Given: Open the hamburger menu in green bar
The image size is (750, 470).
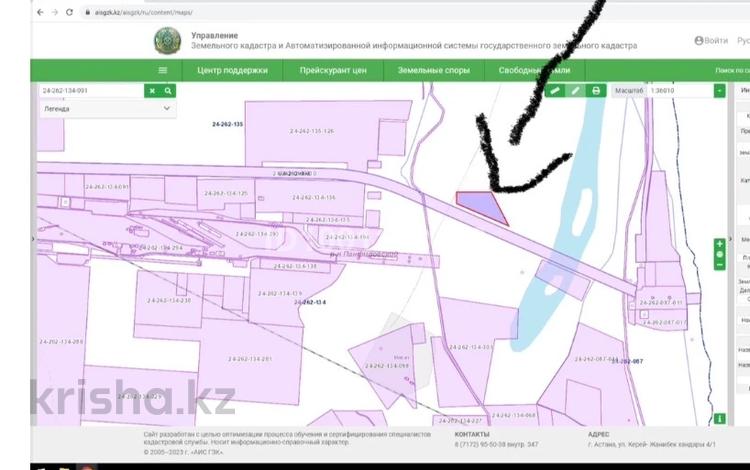Looking at the screenshot, I should 163,71.
